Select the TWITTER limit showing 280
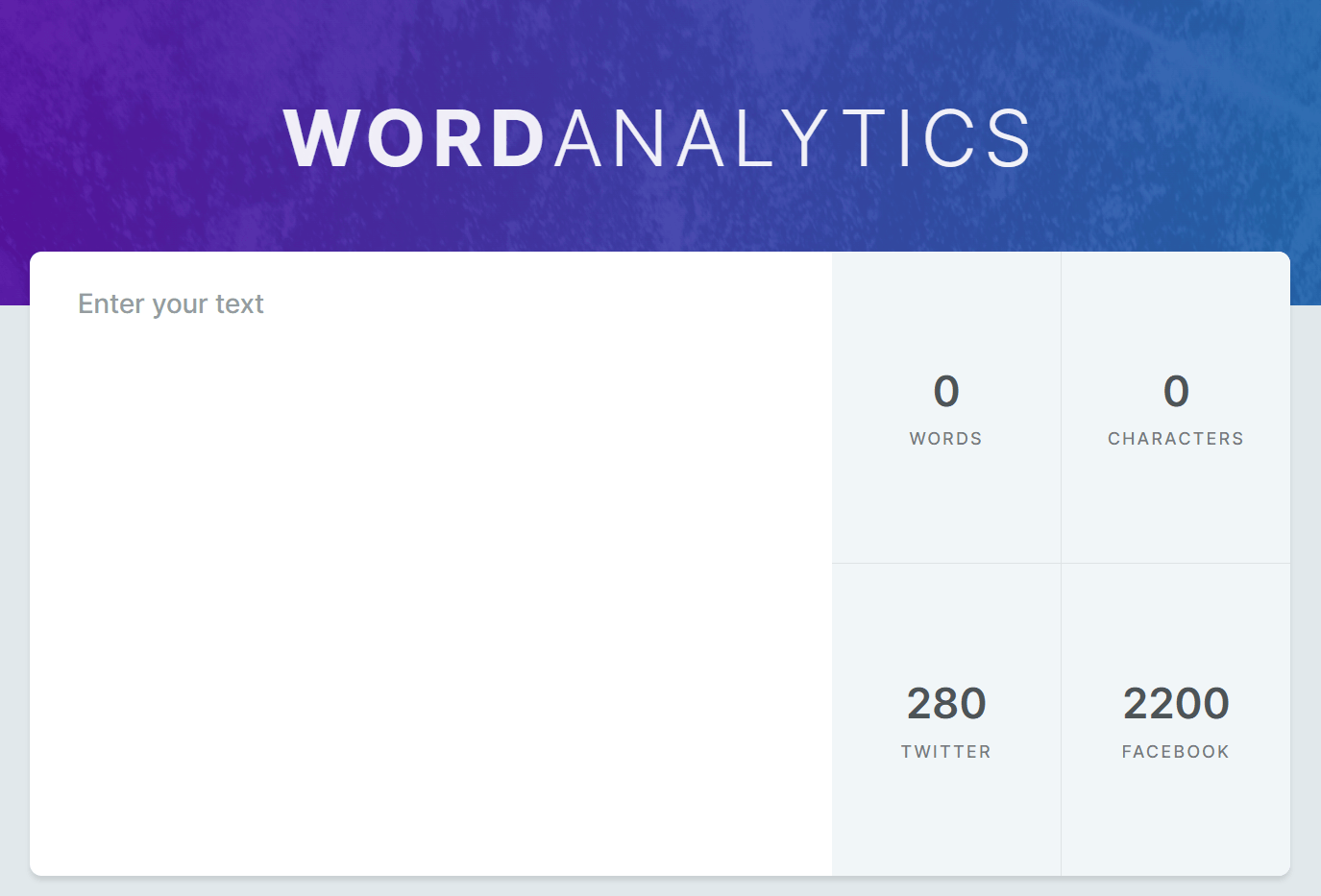Viewport: 1321px width, 896px height. 945,704
